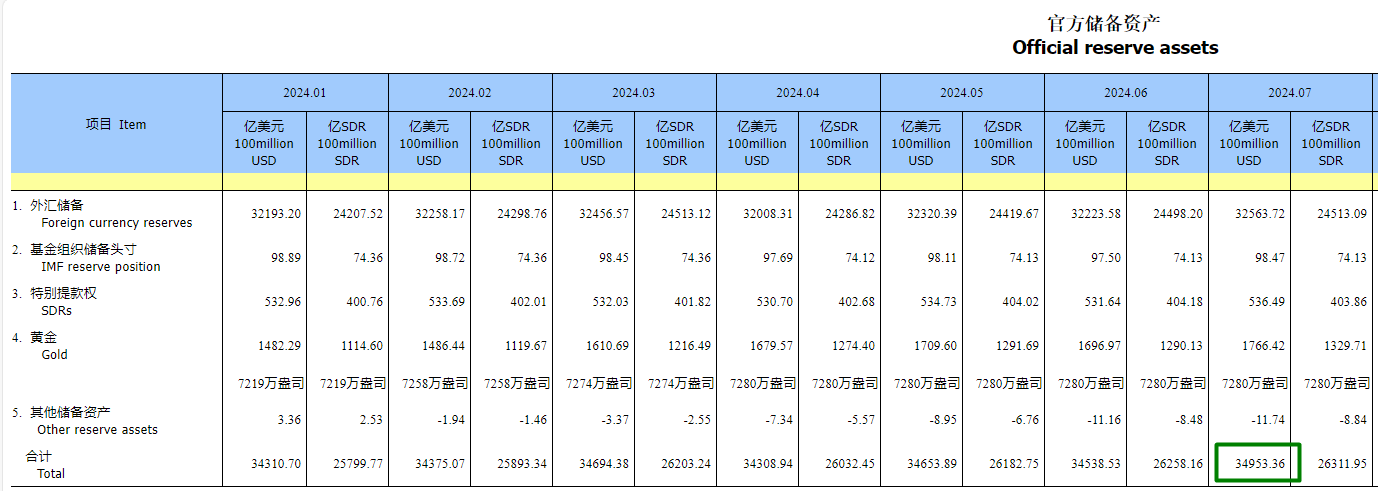
Task: Select the 2024.06 month header
Action: click(x=1125, y=92)
